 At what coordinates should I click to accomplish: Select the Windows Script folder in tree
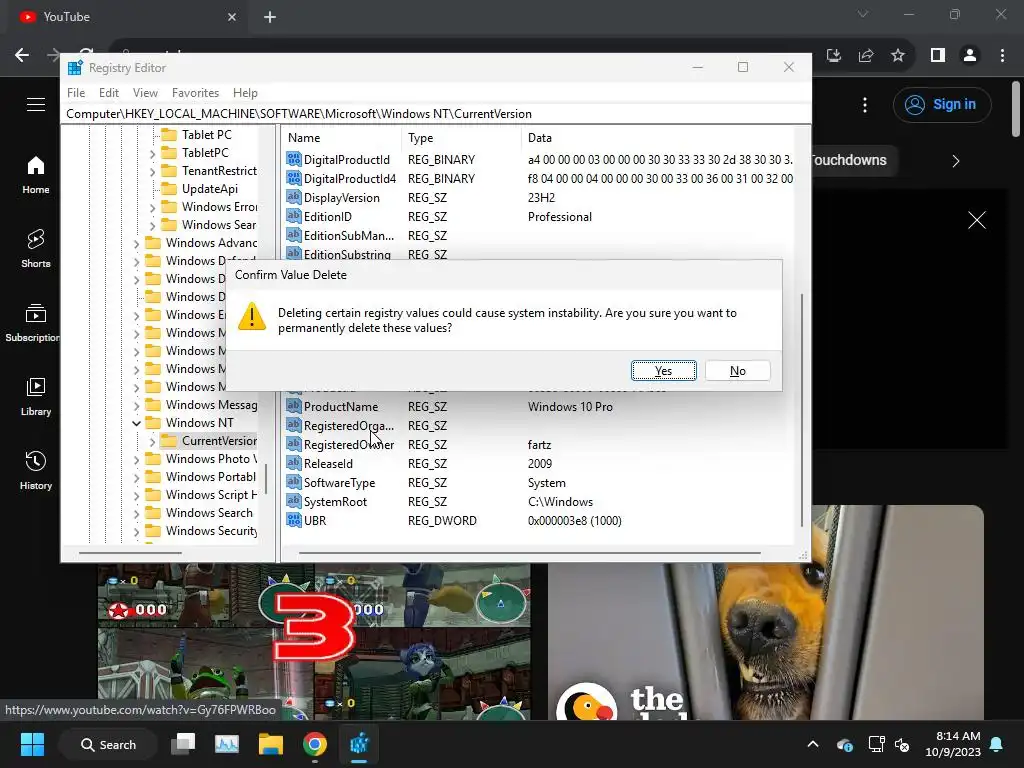click(201, 494)
